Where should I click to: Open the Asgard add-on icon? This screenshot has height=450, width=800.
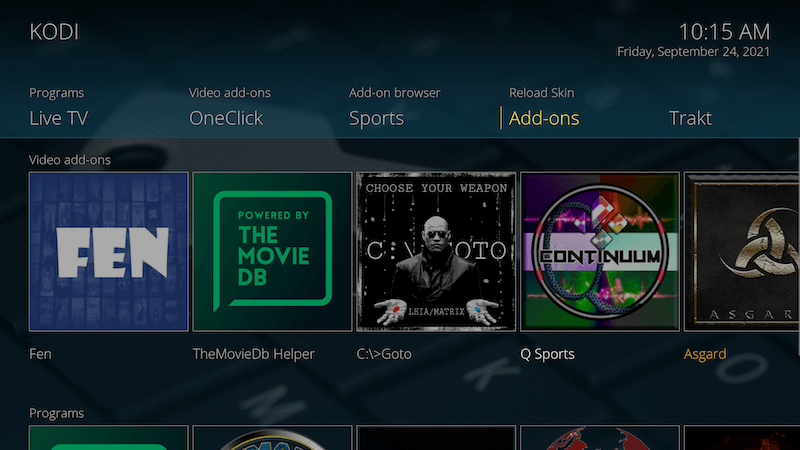(x=742, y=252)
